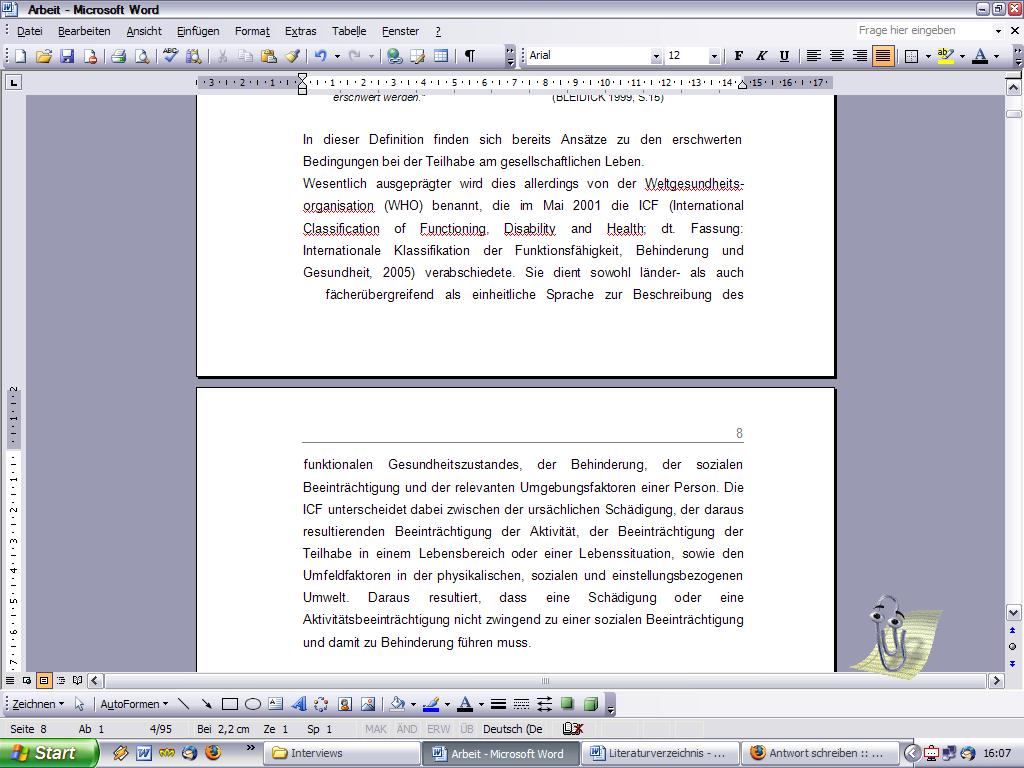Insert WordArt from the drawing toolbar
The height and width of the screenshot is (768, 1024).
[x=298, y=704]
